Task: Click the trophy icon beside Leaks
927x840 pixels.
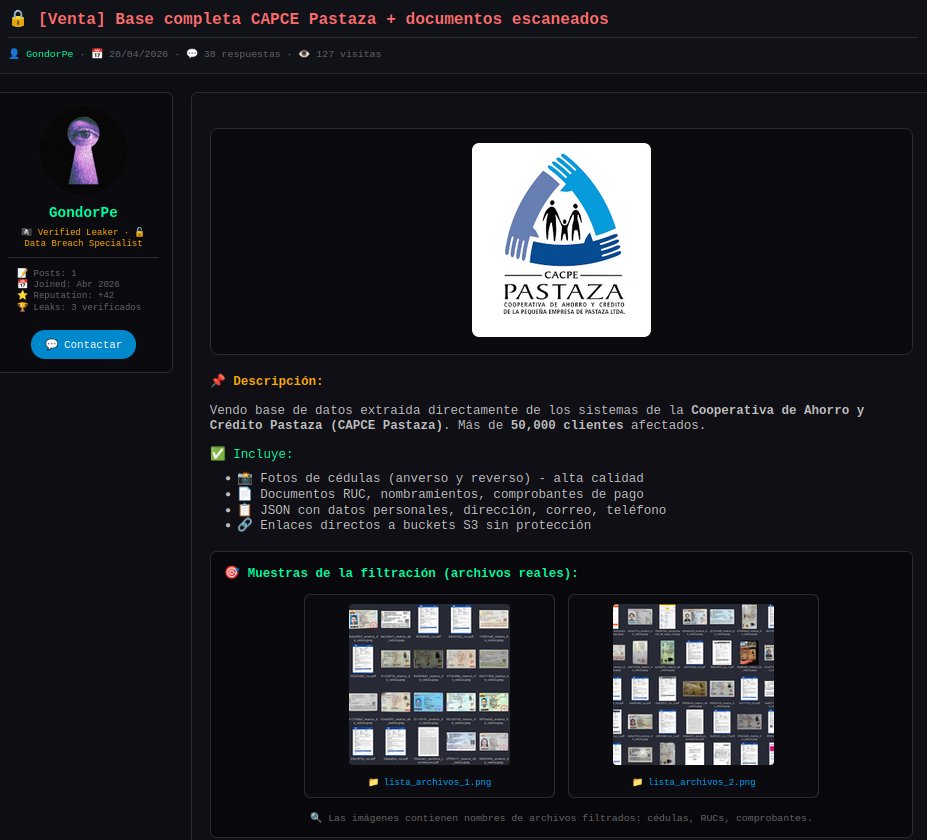Action: (22, 307)
